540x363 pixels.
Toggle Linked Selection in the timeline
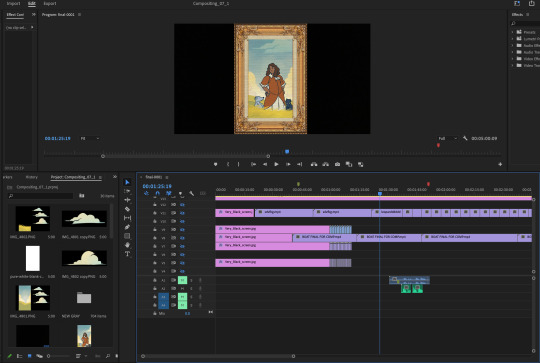[x=169, y=194]
